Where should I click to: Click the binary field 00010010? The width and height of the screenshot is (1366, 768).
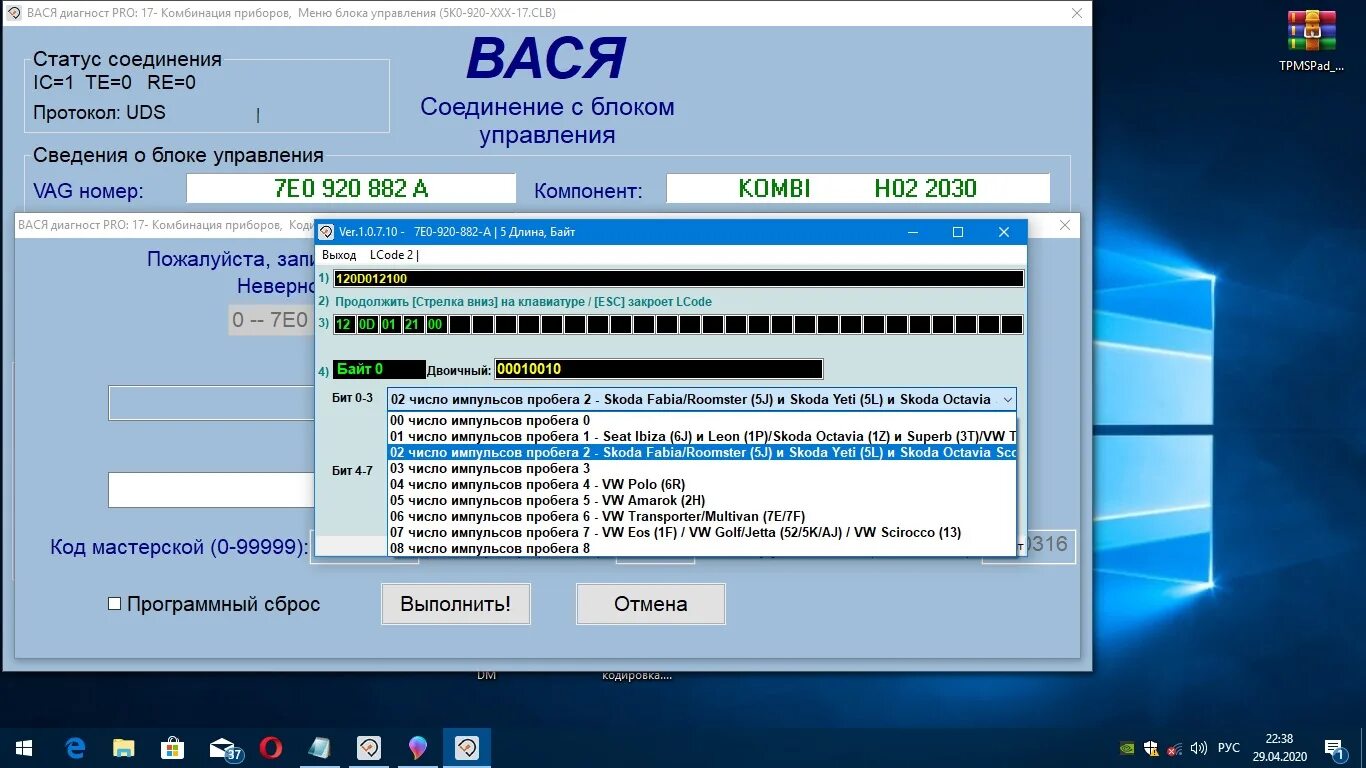point(658,369)
